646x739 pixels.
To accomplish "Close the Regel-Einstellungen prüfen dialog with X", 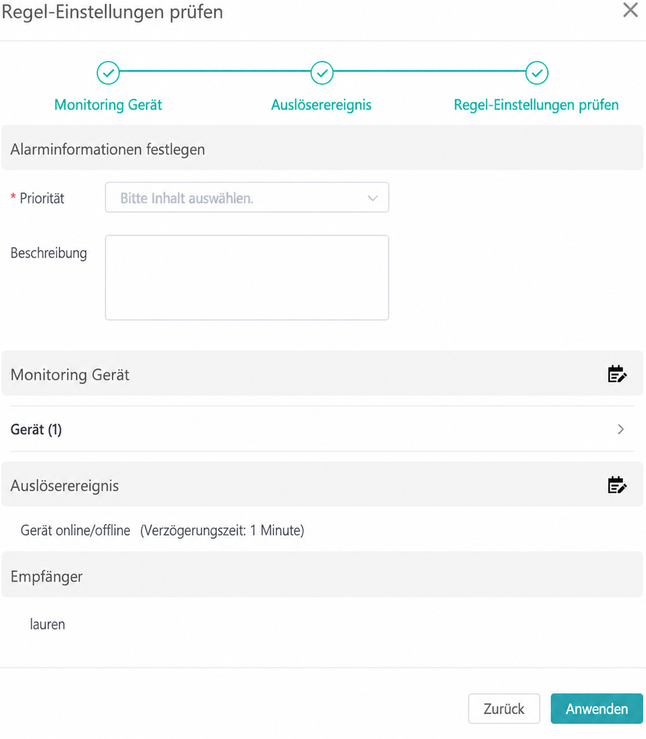I will coord(630,10).
